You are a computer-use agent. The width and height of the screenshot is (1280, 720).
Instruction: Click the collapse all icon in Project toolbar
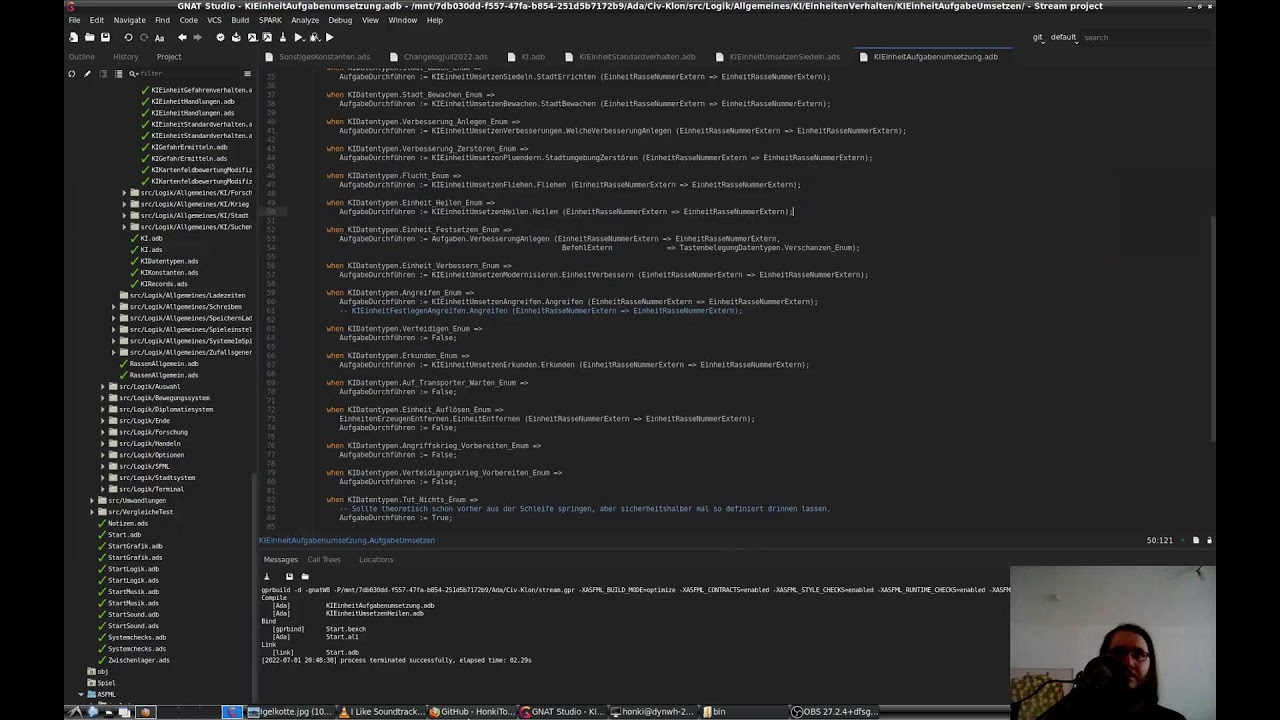point(102,73)
